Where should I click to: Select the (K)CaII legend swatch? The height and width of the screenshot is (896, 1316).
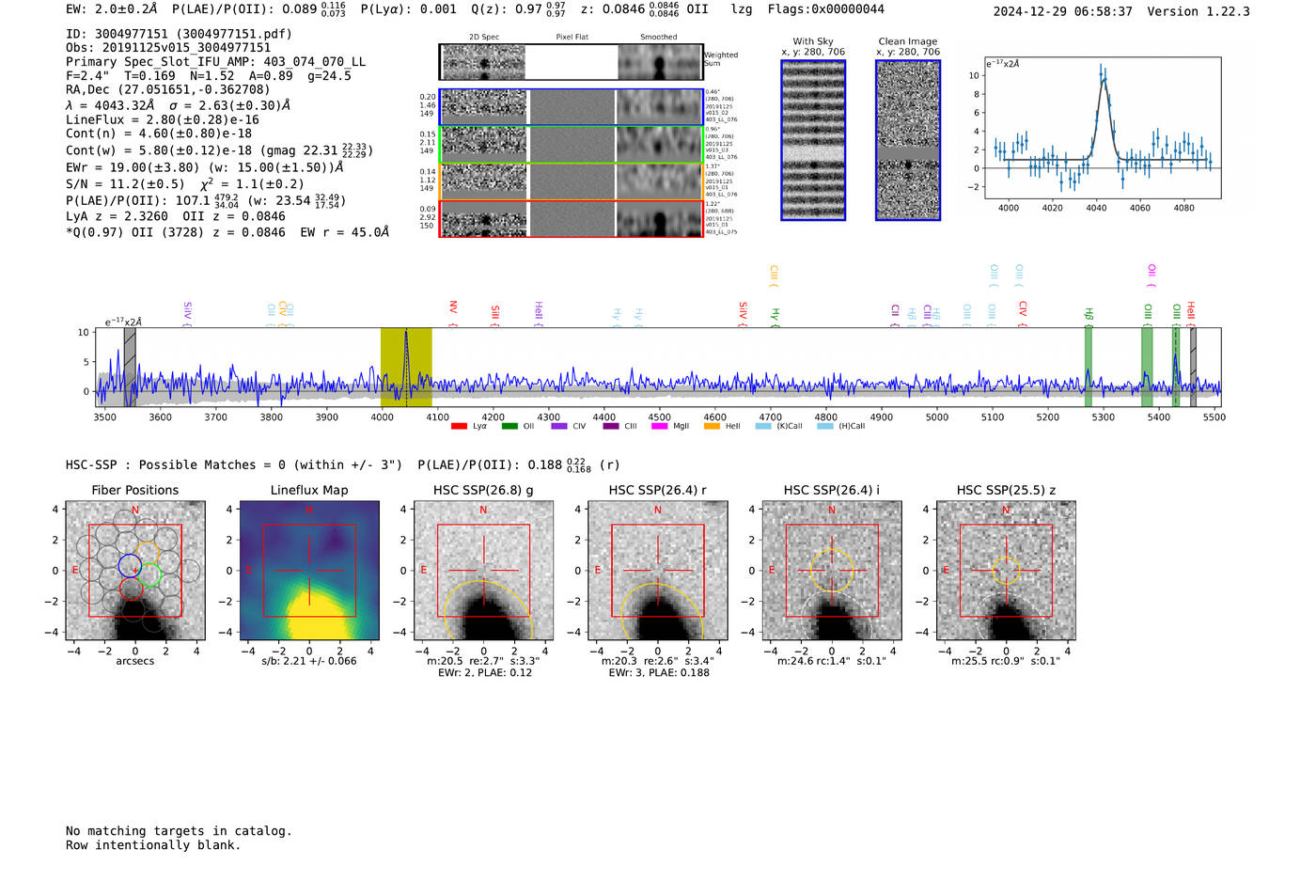click(763, 426)
